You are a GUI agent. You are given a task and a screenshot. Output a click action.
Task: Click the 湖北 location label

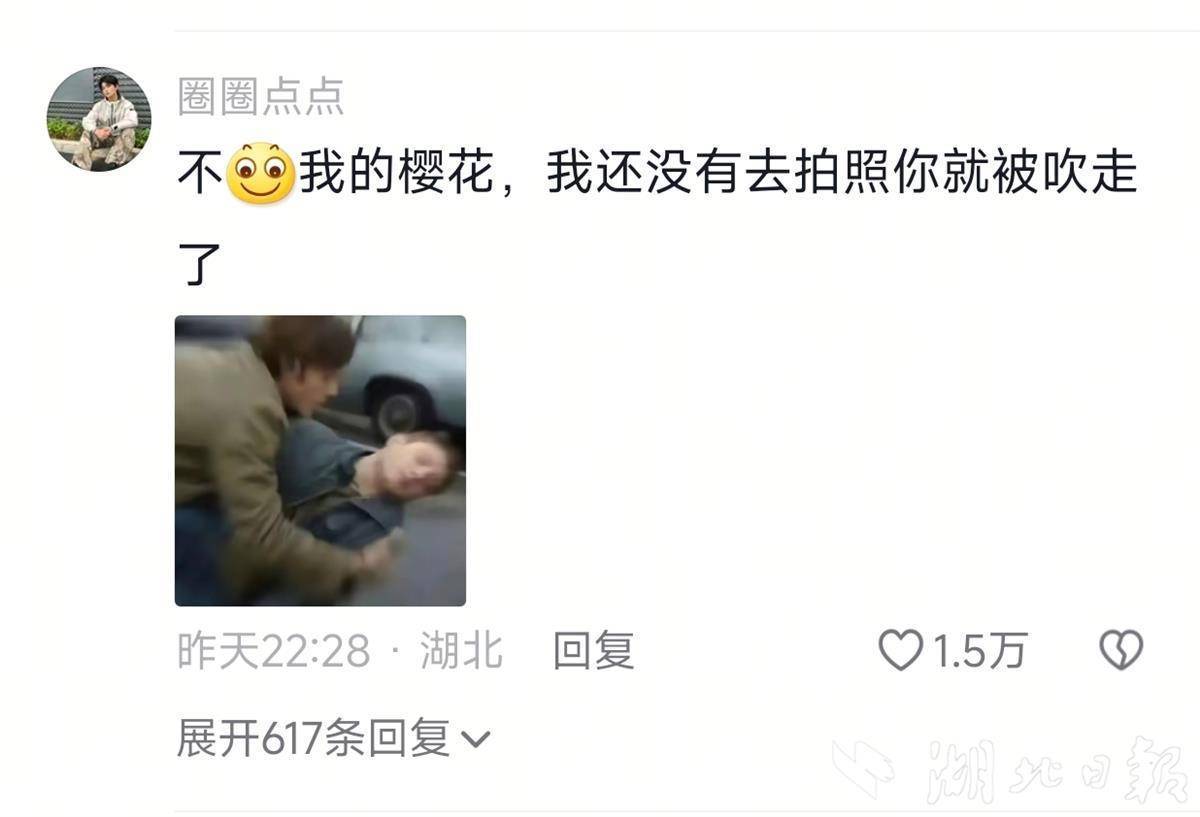tap(461, 651)
